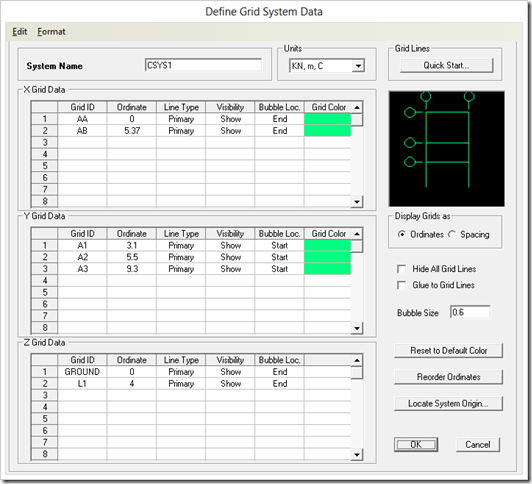532x484 pixels.
Task: Select Grid ID cell 'A1'
Action: pyautogui.click(x=82, y=245)
